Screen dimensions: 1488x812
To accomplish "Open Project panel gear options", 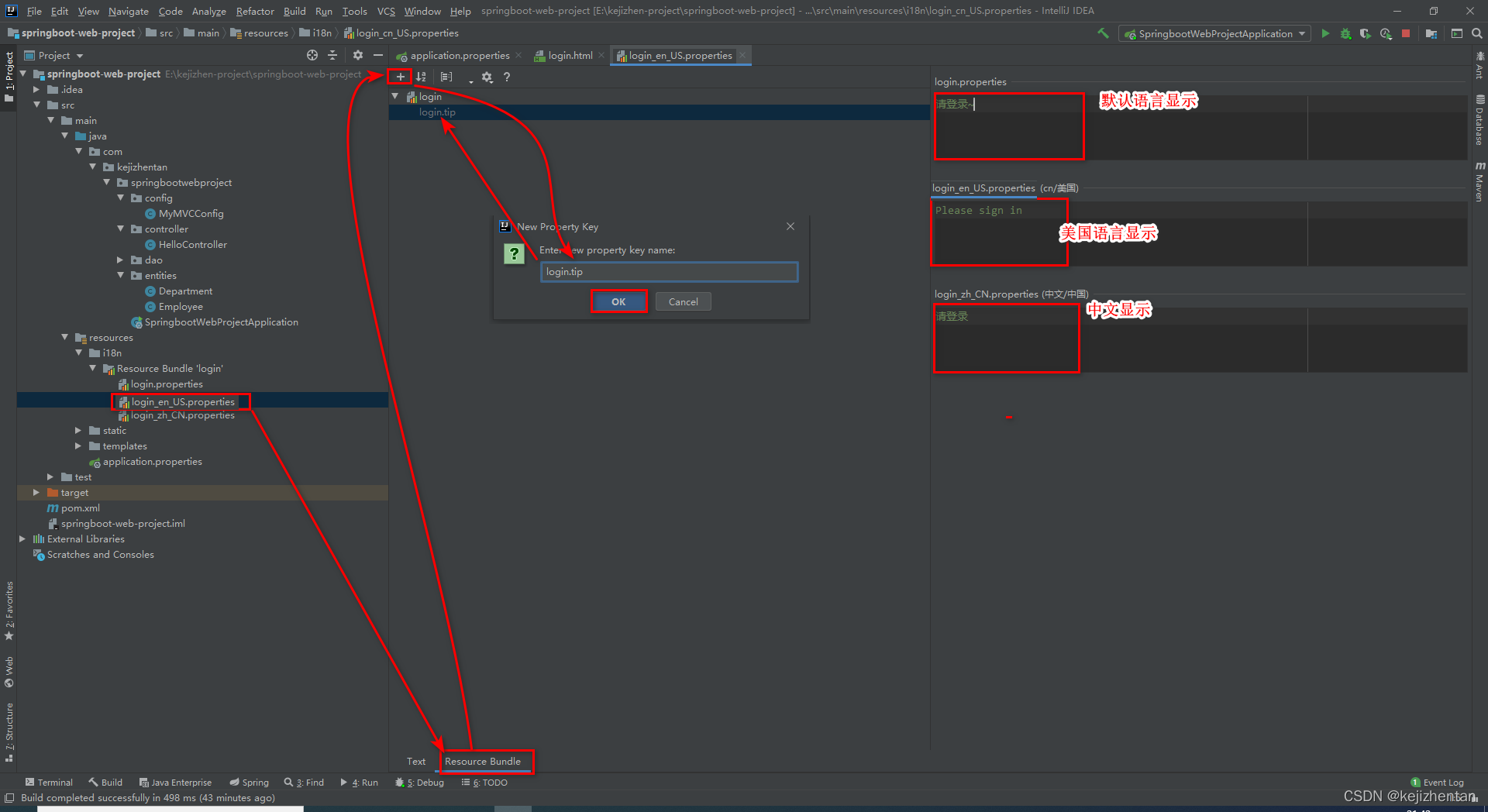I will [x=357, y=55].
